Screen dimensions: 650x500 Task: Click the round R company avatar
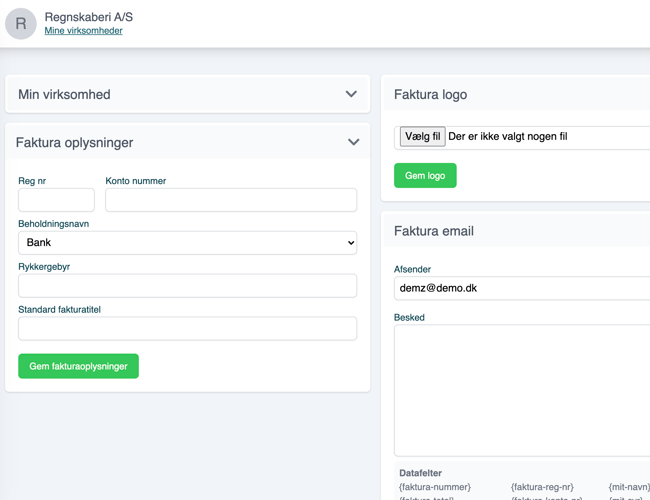click(21, 23)
